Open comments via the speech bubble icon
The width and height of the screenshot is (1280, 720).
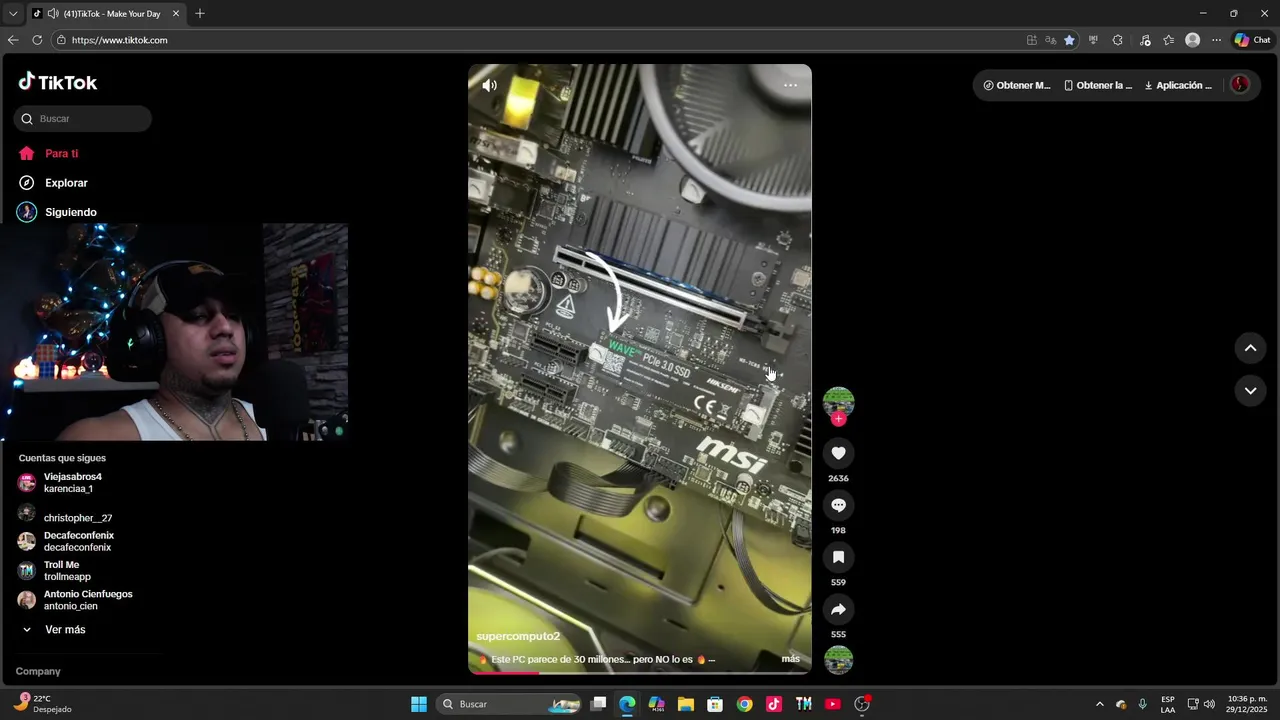[x=838, y=505]
